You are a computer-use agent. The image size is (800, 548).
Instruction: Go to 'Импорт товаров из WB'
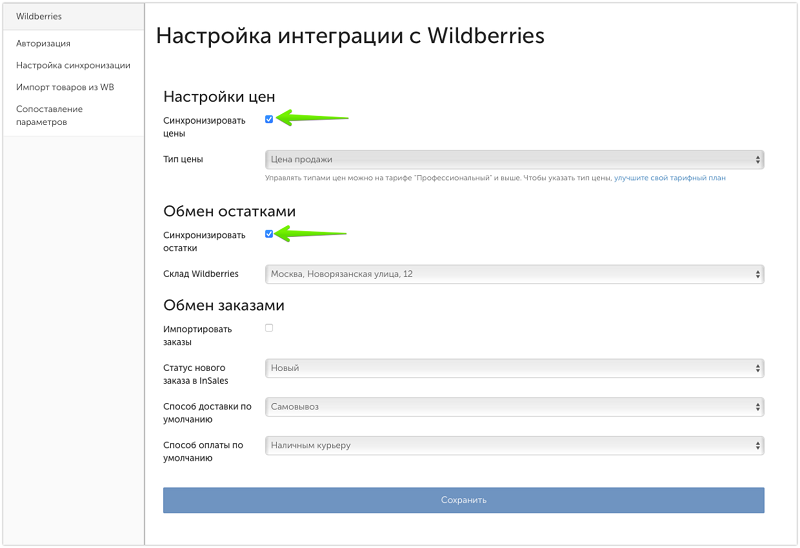pos(65,87)
